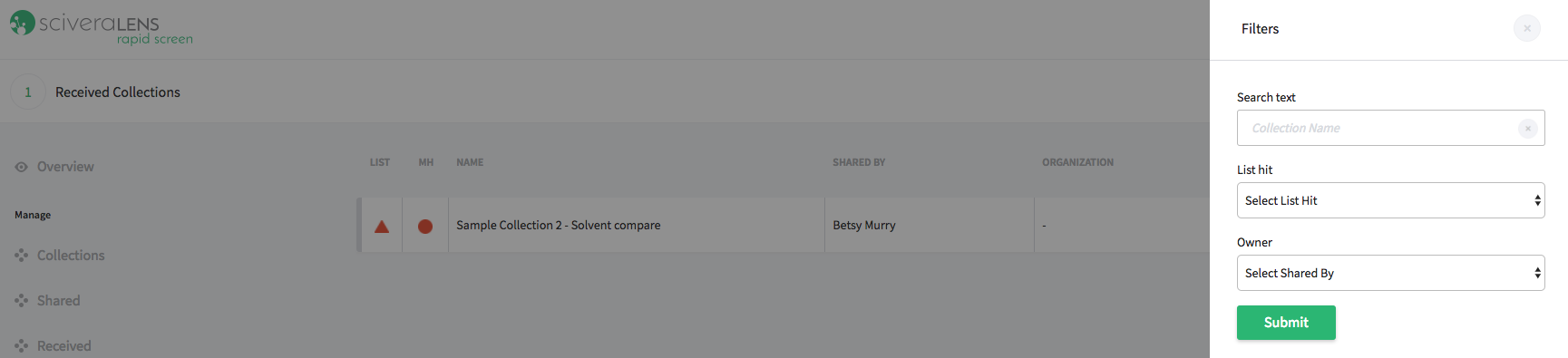Open Sample Collection 2 - Solvent compare
The image size is (1568, 358).
click(558, 225)
